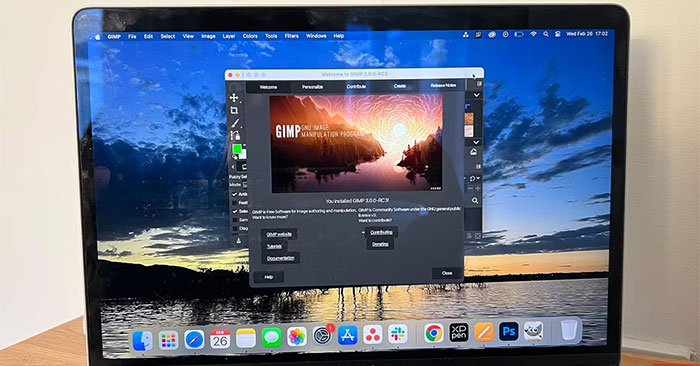Select the Move tool in GIMP toolbox
Viewport: 700px width, 366px height.
coord(233,98)
